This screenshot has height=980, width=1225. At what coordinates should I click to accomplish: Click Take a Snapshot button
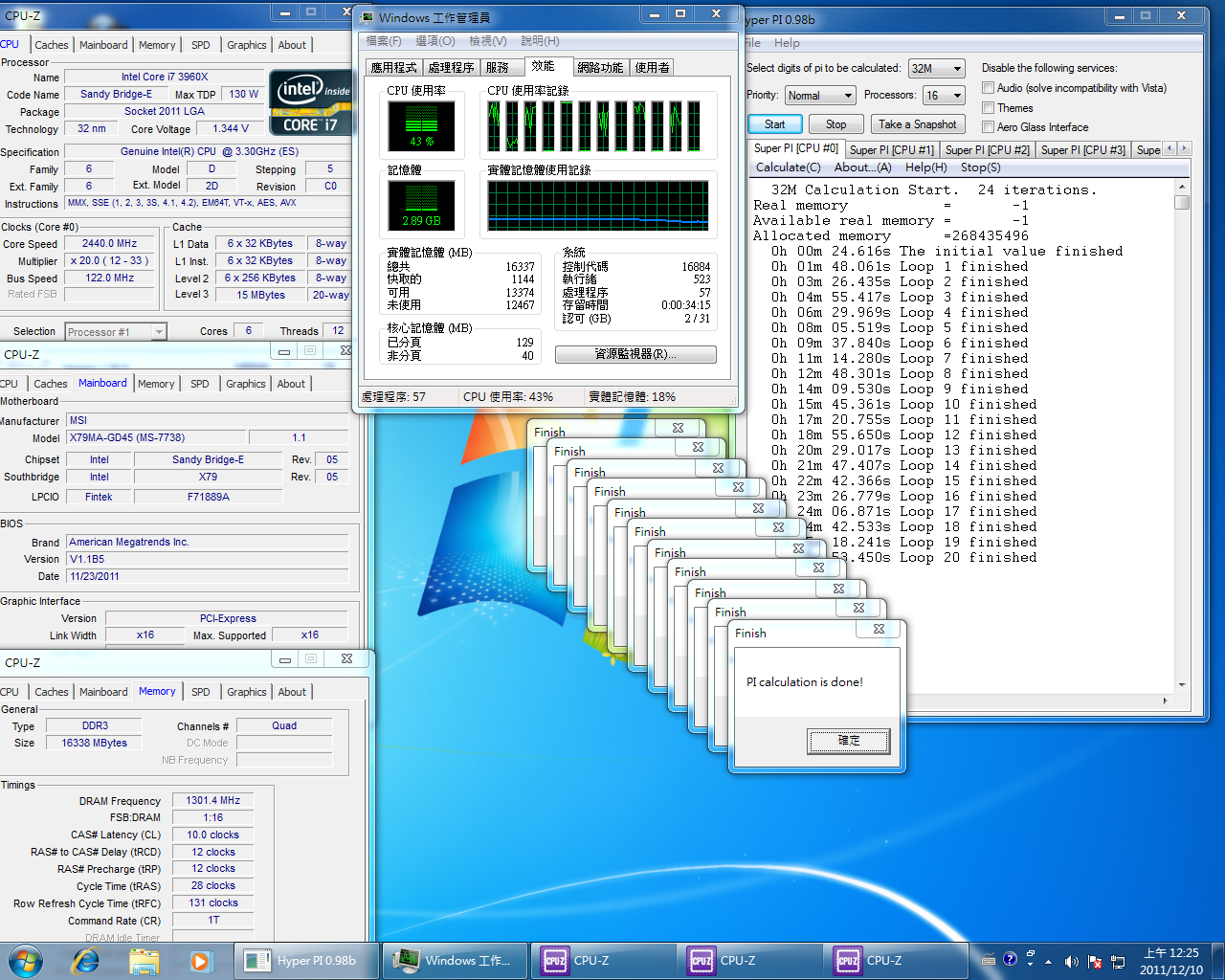point(917,124)
